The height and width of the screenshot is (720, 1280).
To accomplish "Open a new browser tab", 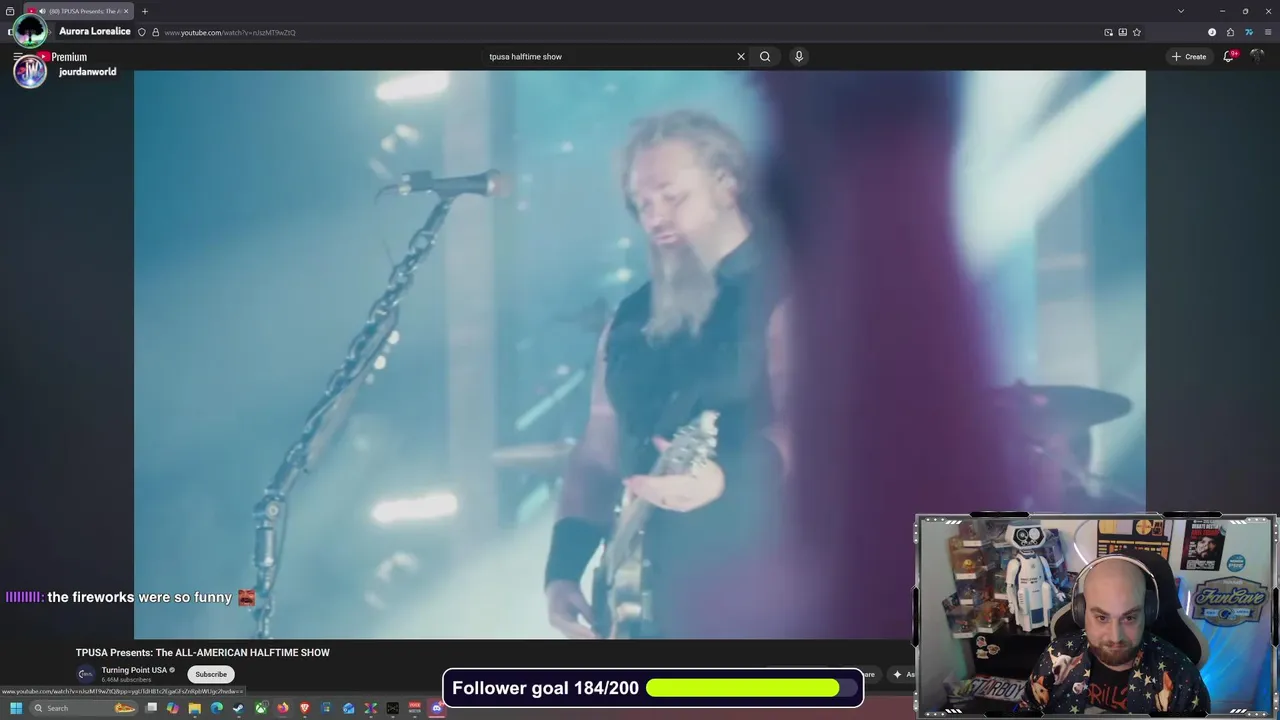I will click(144, 11).
